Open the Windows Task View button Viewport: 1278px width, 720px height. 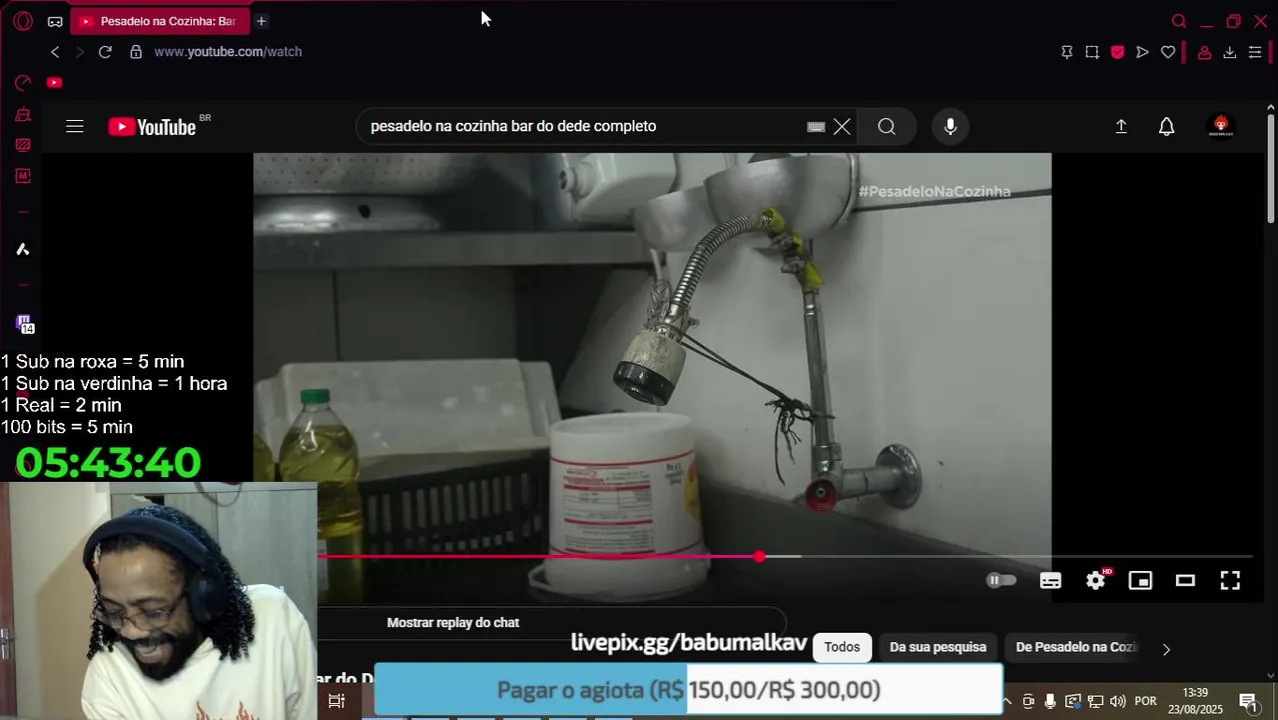click(x=336, y=701)
